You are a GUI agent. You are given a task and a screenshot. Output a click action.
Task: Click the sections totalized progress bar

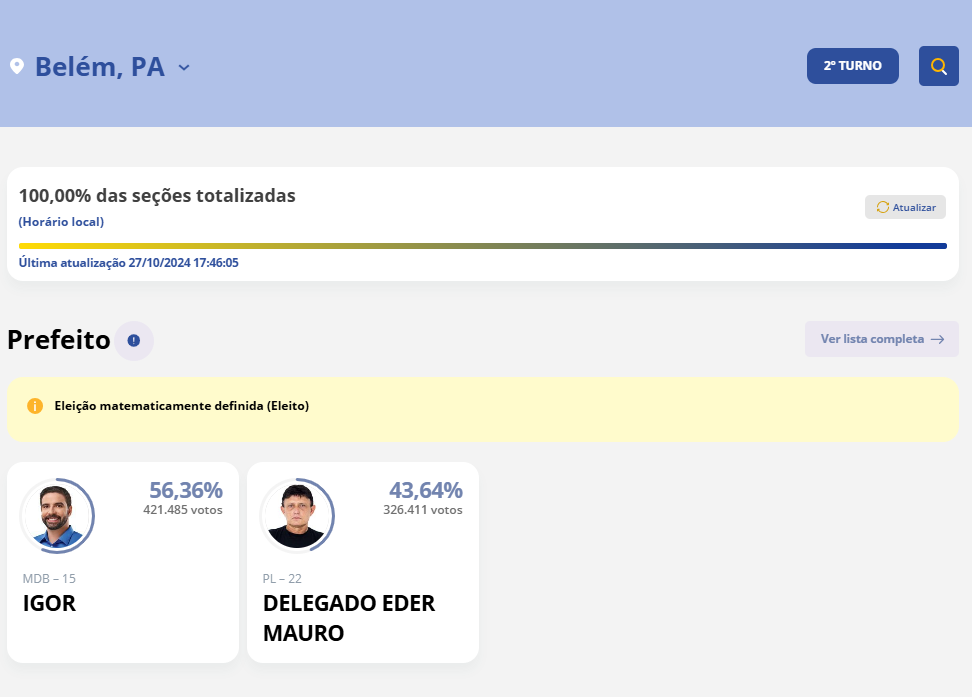[482, 245]
